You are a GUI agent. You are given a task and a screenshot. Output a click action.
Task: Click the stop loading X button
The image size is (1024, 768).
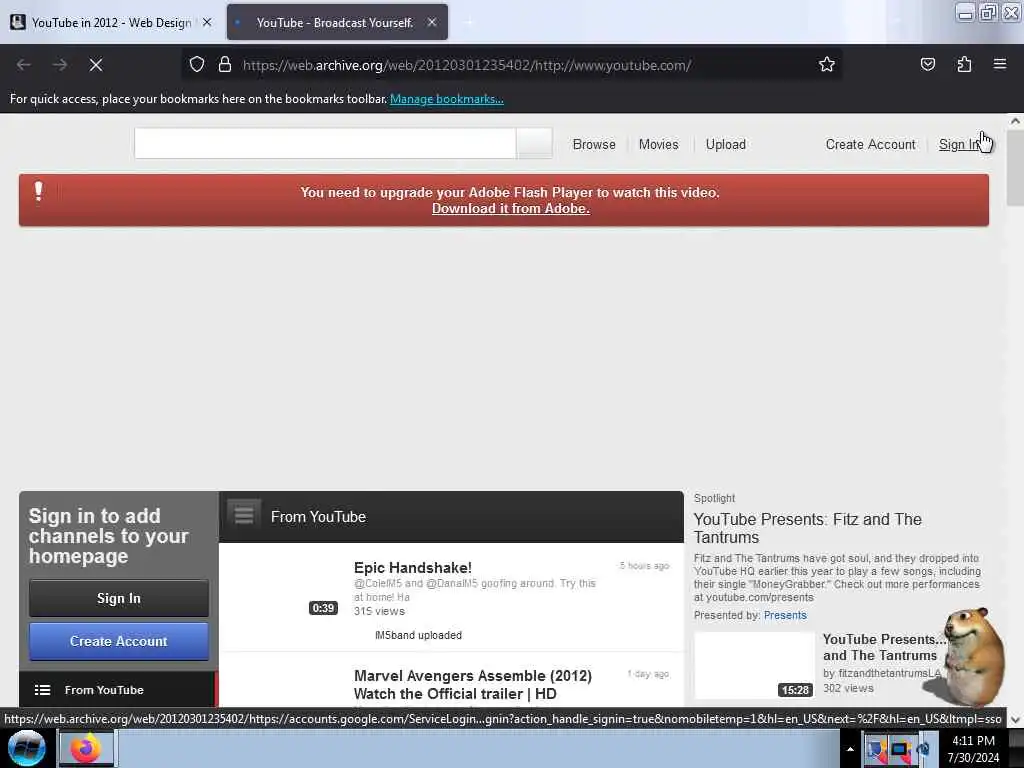pos(96,65)
